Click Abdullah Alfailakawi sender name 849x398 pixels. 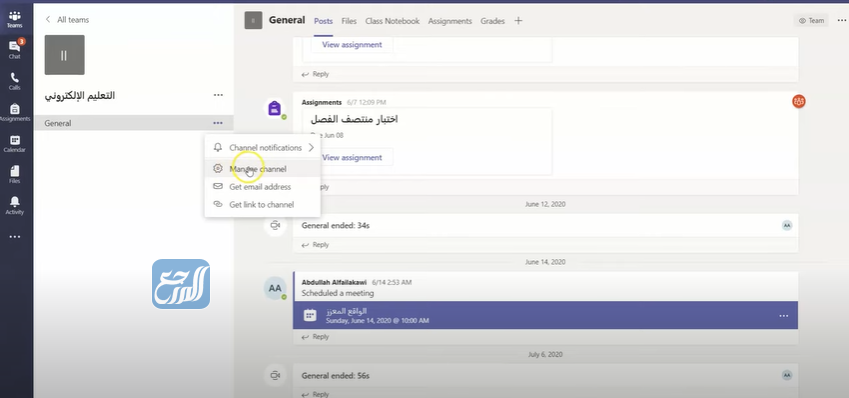334,282
